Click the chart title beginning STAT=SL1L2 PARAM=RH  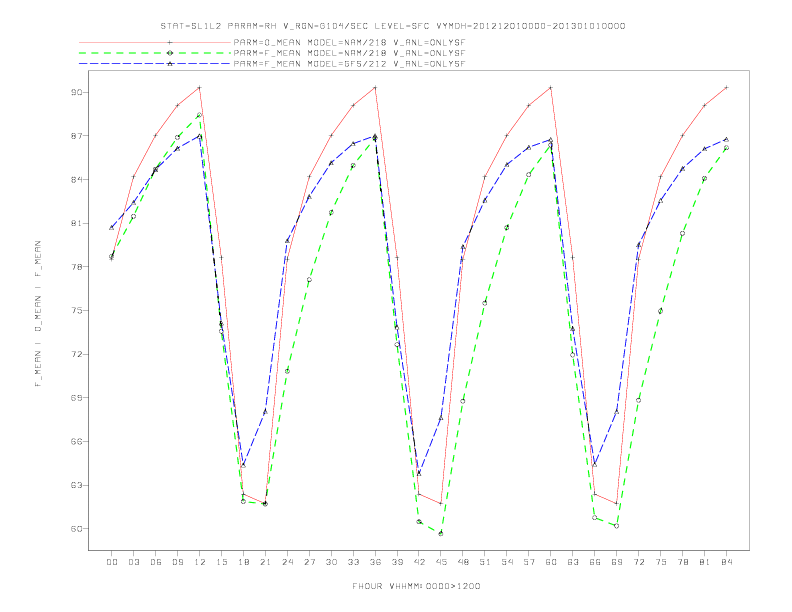(392, 26)
